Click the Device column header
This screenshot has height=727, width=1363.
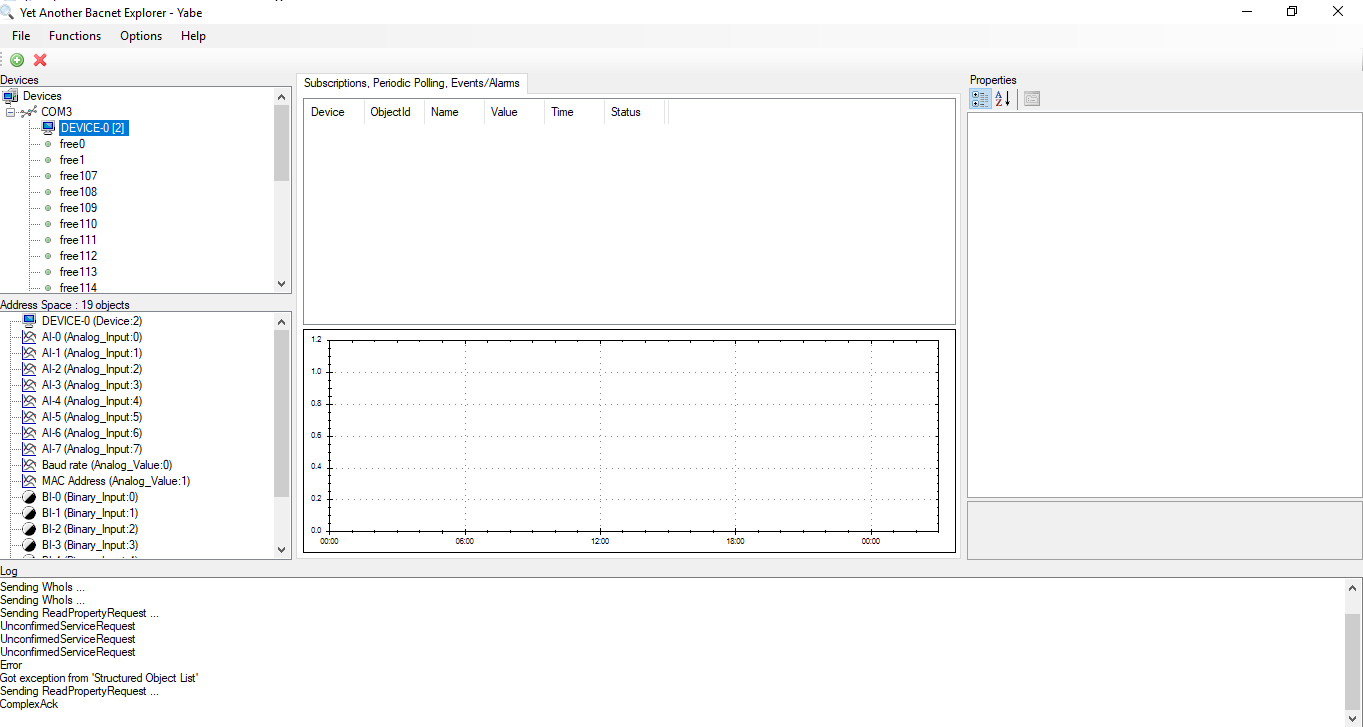327,111
